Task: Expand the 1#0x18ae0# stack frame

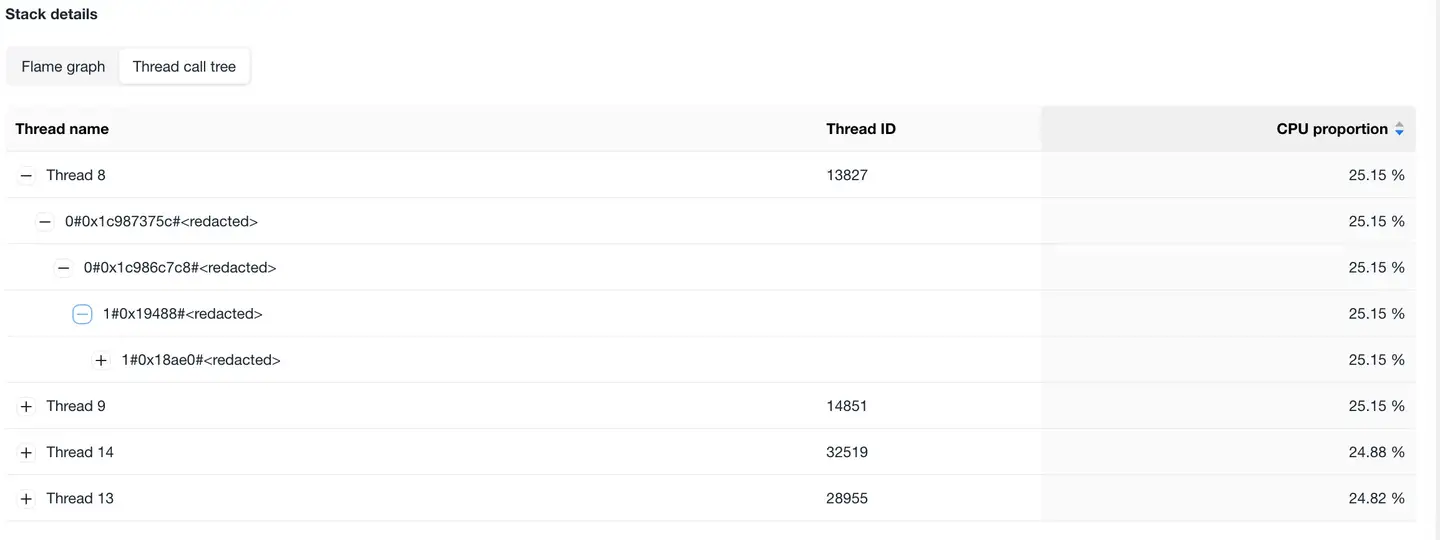Action: point(101,360)
